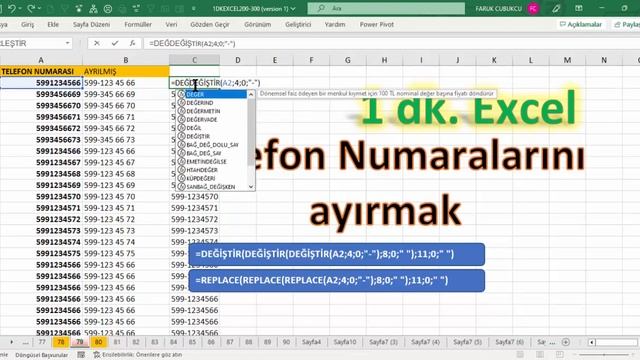640x360 pixels.
Task: Choose DEĞİL from the autocomplete list
Action: tap(212, 128)
